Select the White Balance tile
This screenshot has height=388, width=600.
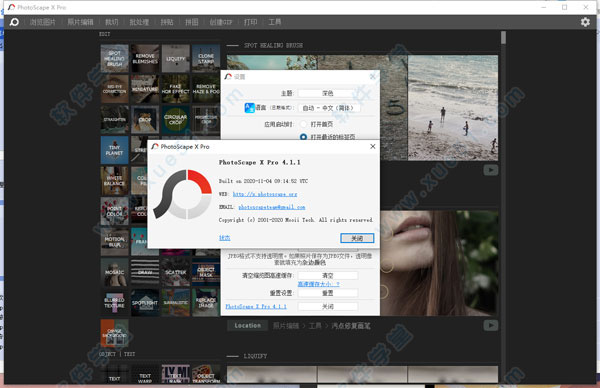(114, 181)
